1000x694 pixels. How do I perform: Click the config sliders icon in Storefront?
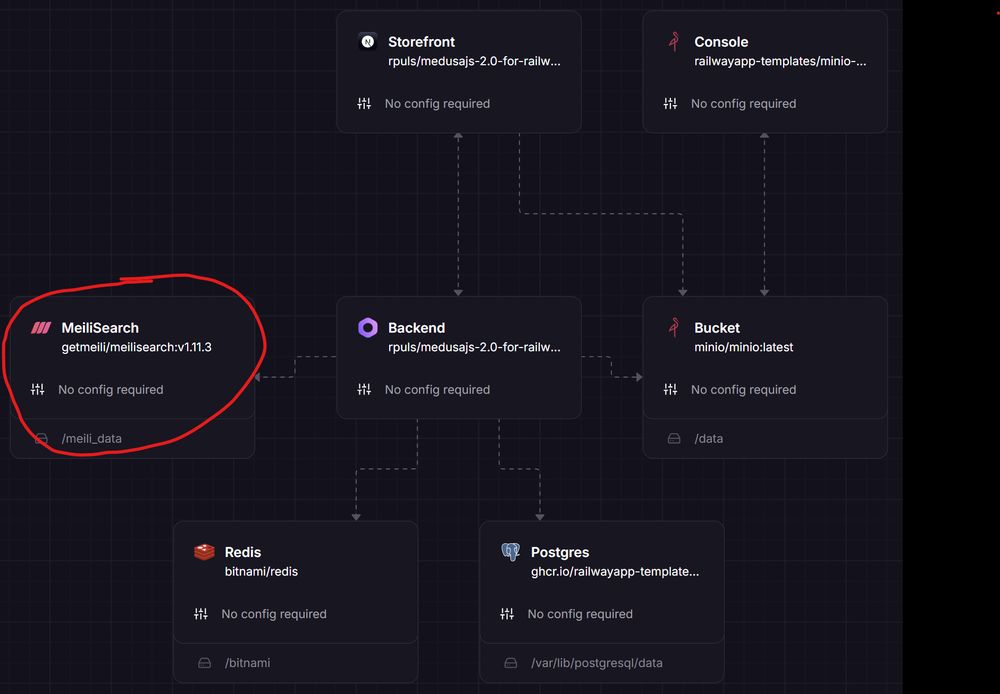coord(364,103)
